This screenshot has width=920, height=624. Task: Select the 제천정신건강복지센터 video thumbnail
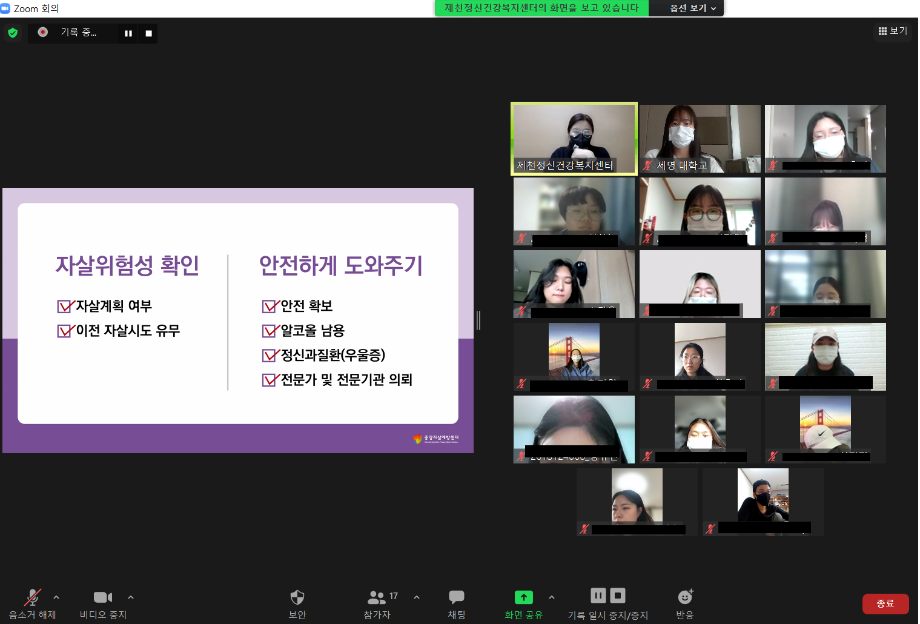pos(574,138)
